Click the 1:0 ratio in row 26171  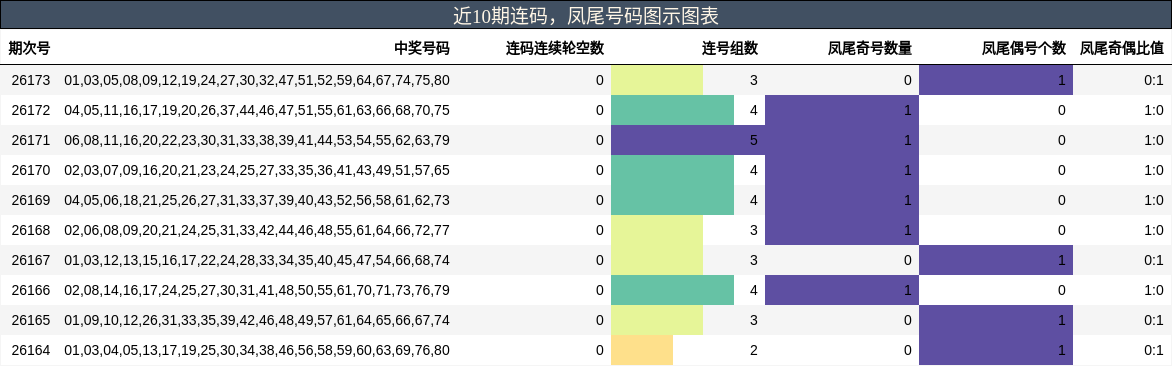click(1154, 140)
